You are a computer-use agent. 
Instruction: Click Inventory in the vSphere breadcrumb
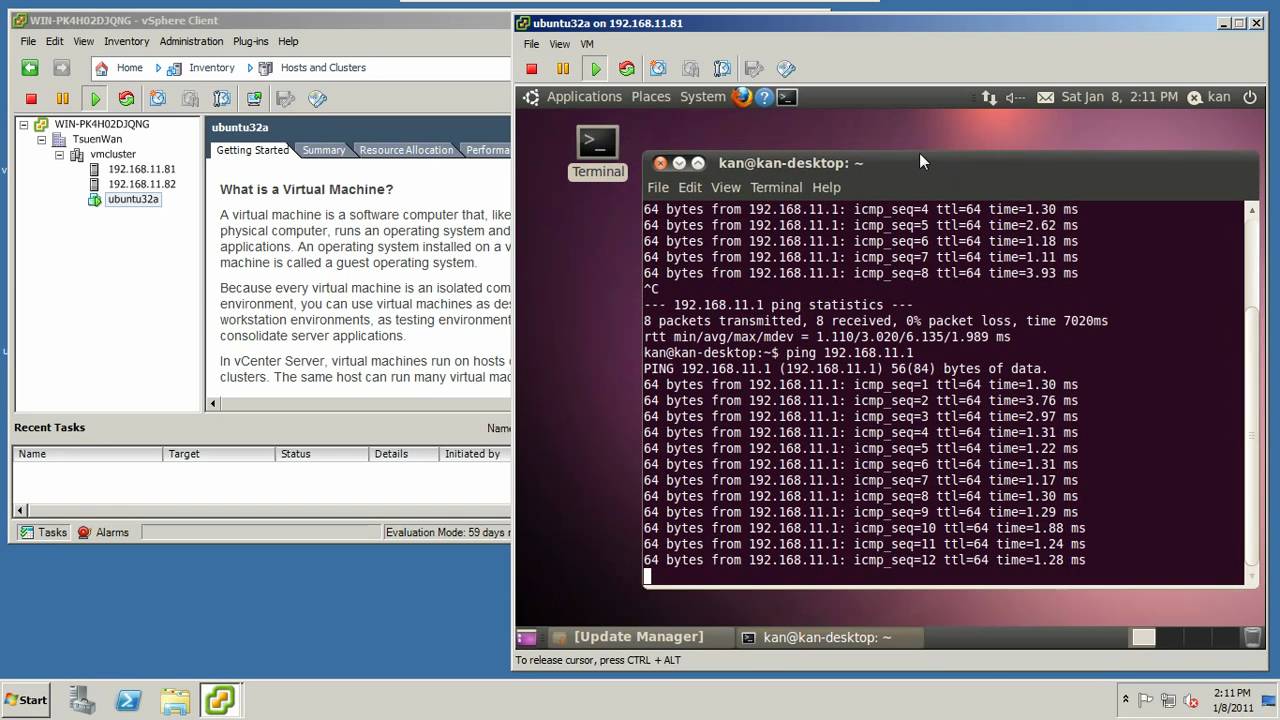(x=211, y=68)
